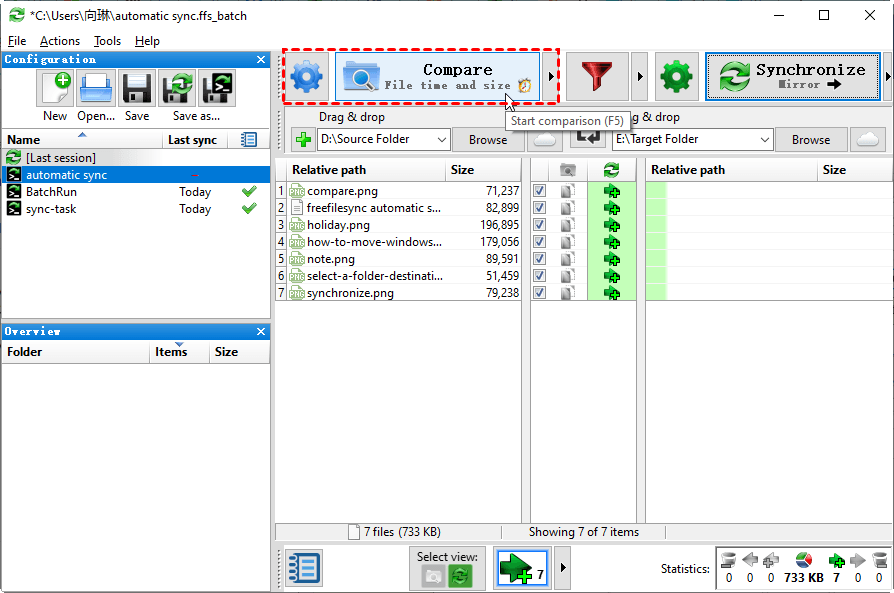Screen dimensions: 894x593
Task: Uncheck the freefilesync automatic s... row checkbox
Action: tap(539, 208)
